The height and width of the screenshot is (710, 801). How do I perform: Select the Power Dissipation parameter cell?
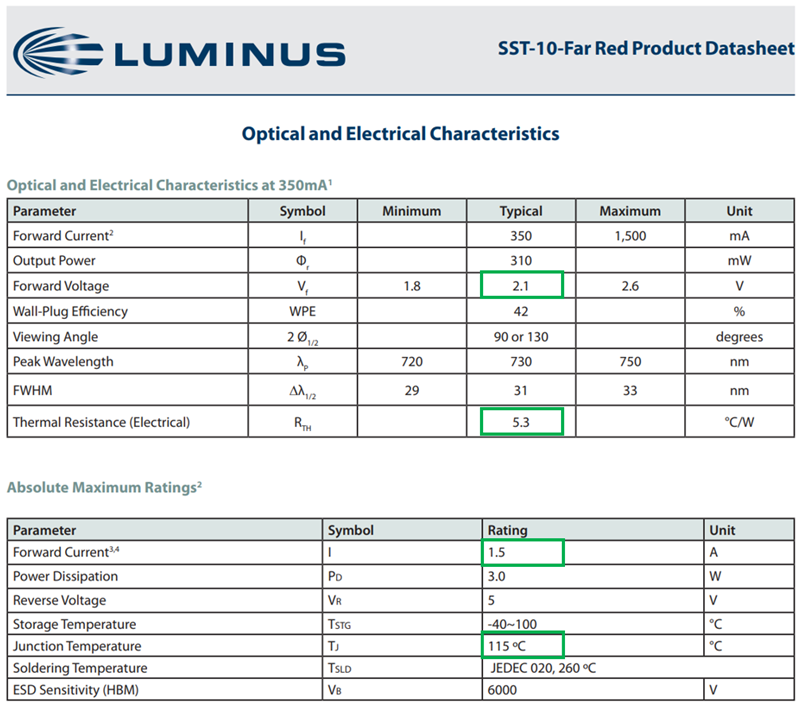click(x=65, y=576)
